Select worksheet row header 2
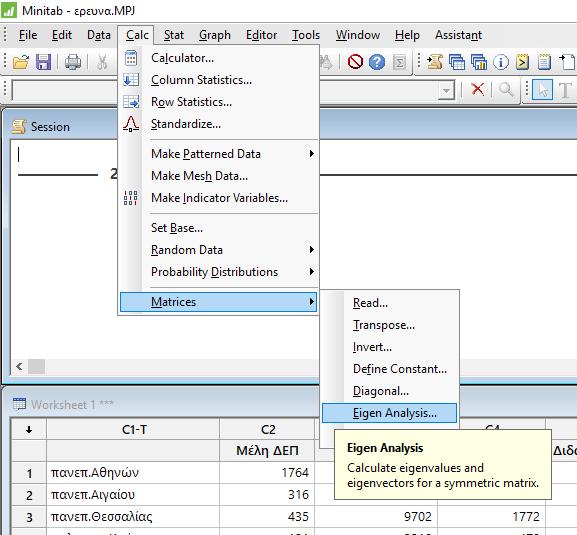The height and width of the screenshot is (535, 577). (29, 495)
